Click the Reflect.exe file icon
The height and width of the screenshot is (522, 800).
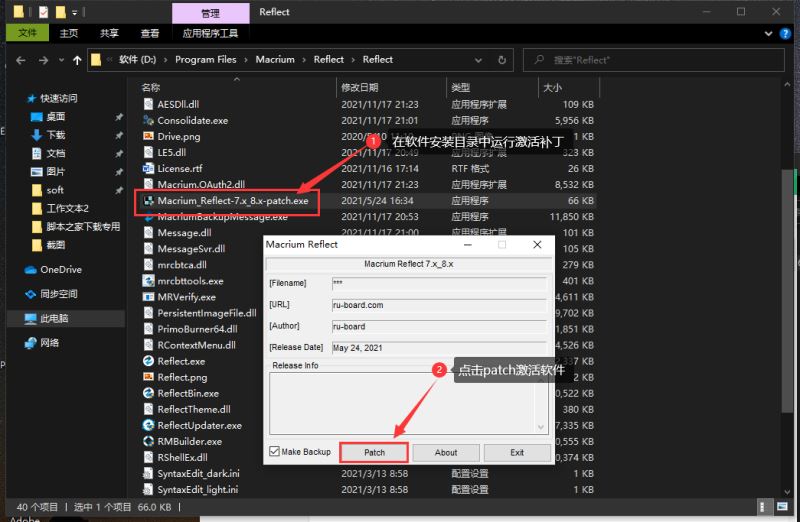pos(148,361)
